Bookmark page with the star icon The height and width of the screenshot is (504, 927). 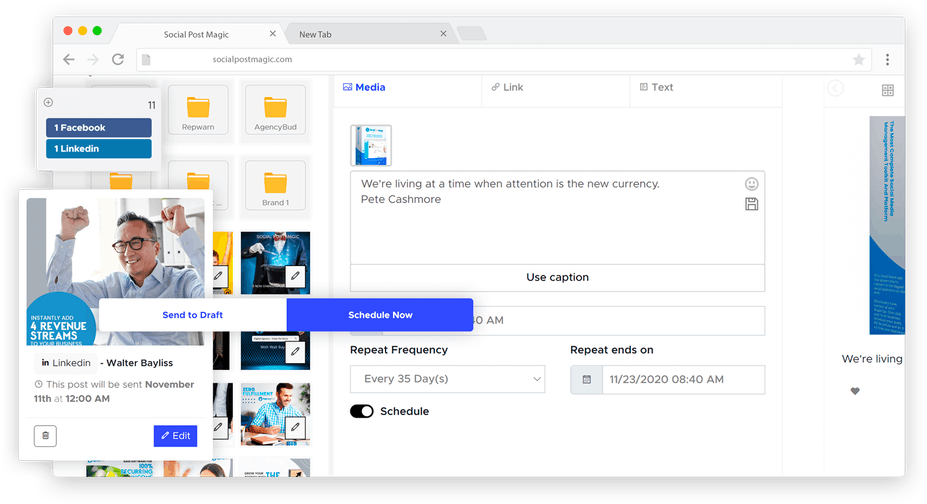(x=858, y=59)
